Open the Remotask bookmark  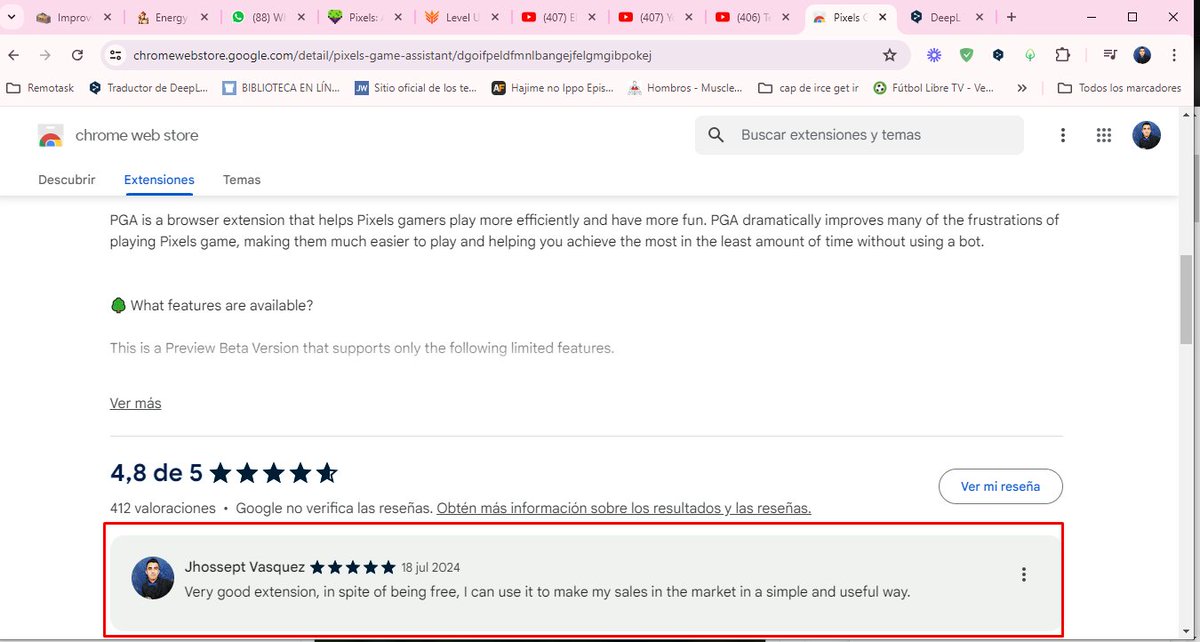40,88
